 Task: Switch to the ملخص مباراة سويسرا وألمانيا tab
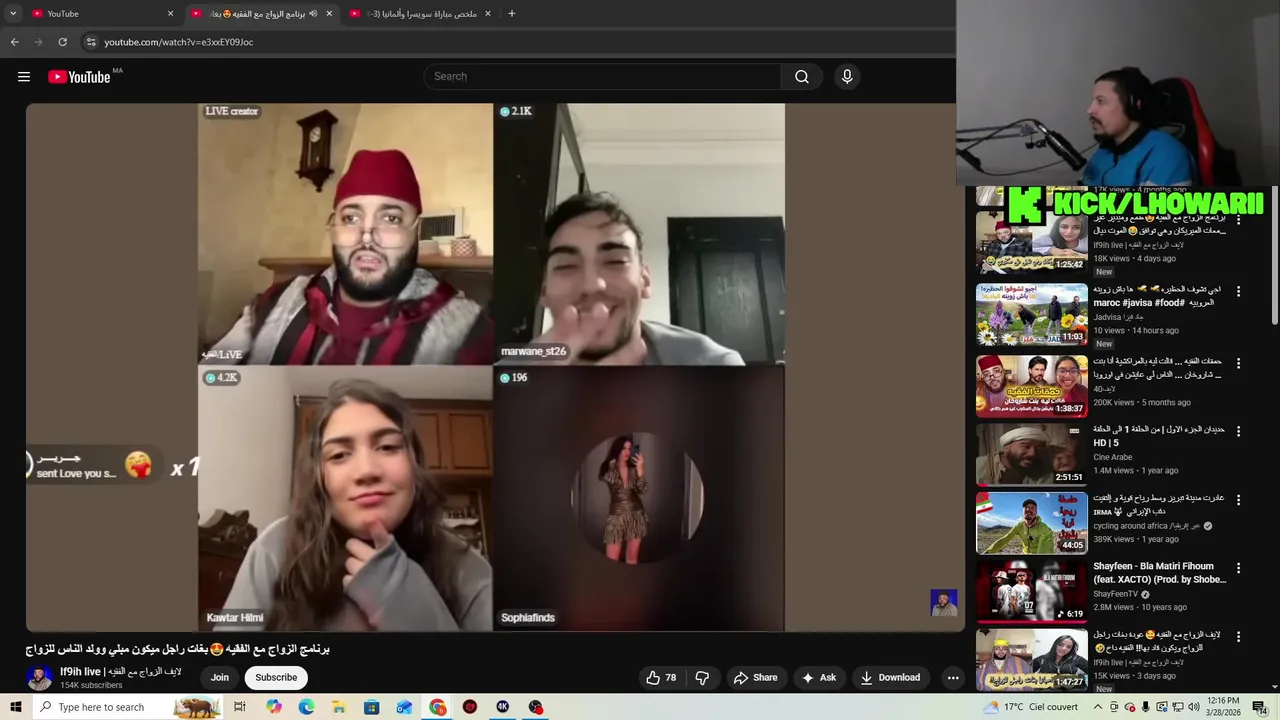pyautogui.click(x=420, y=14)
